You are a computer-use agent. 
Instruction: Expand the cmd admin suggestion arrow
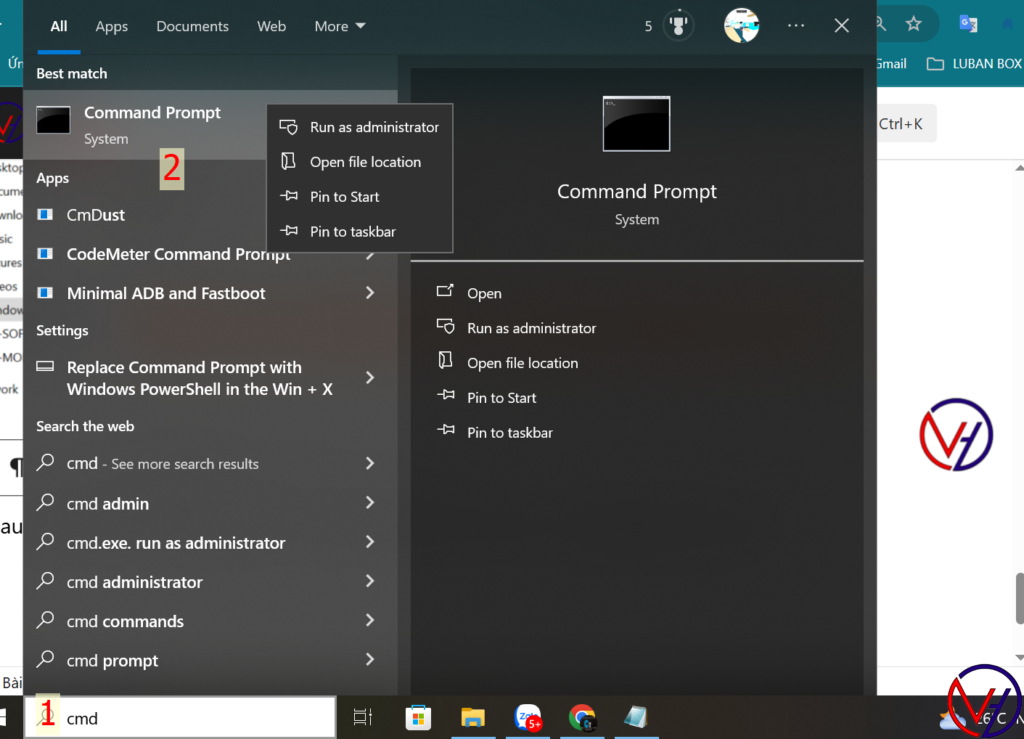coord(370,503)
